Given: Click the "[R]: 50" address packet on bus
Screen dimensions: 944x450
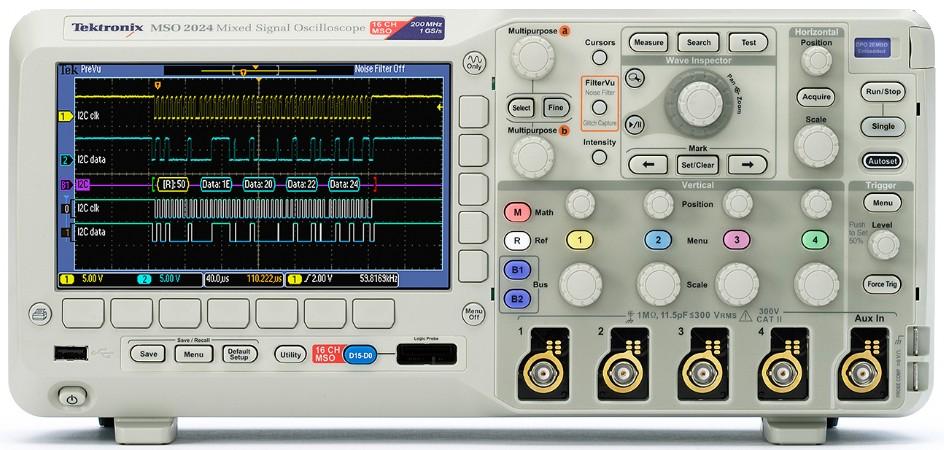Looking at the screenshot, I should point(173,185).
